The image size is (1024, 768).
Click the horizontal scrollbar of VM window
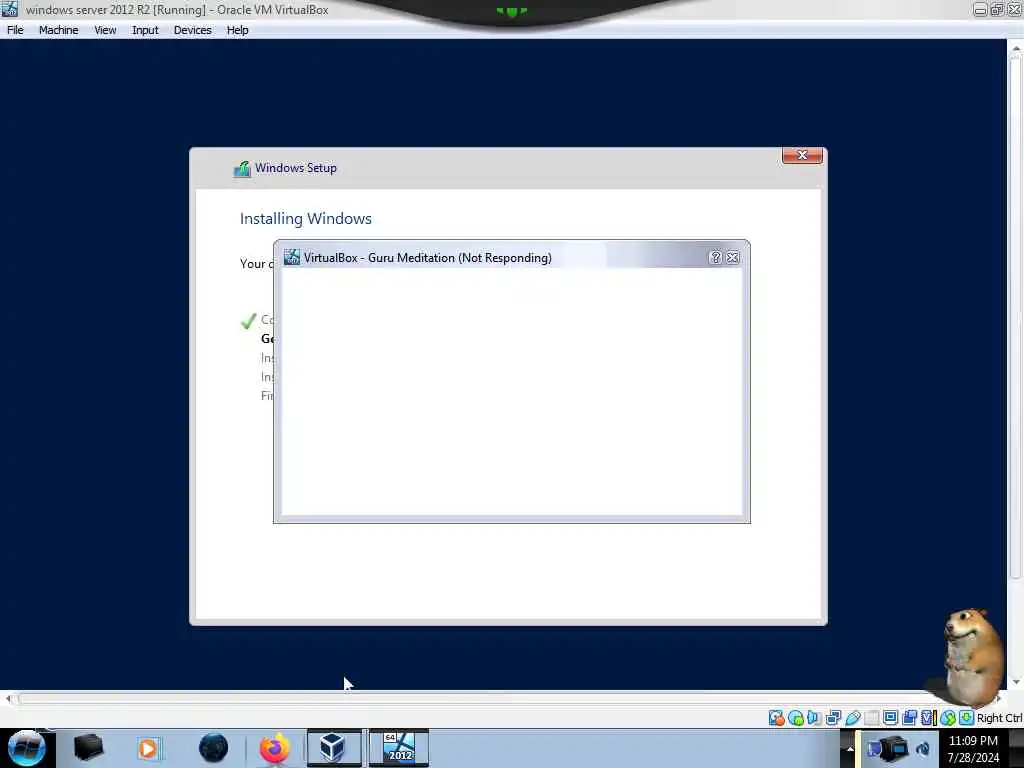(x=503, y=699)
